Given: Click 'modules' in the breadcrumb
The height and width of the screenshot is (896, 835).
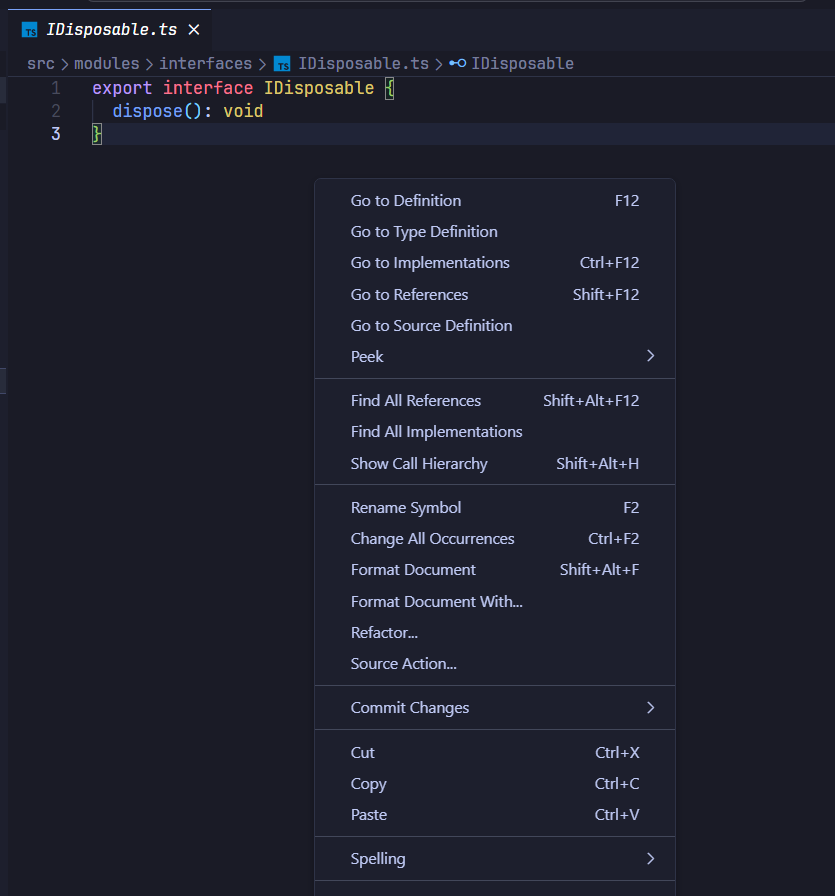Looking at the screenshot, I should click(106, 63).
